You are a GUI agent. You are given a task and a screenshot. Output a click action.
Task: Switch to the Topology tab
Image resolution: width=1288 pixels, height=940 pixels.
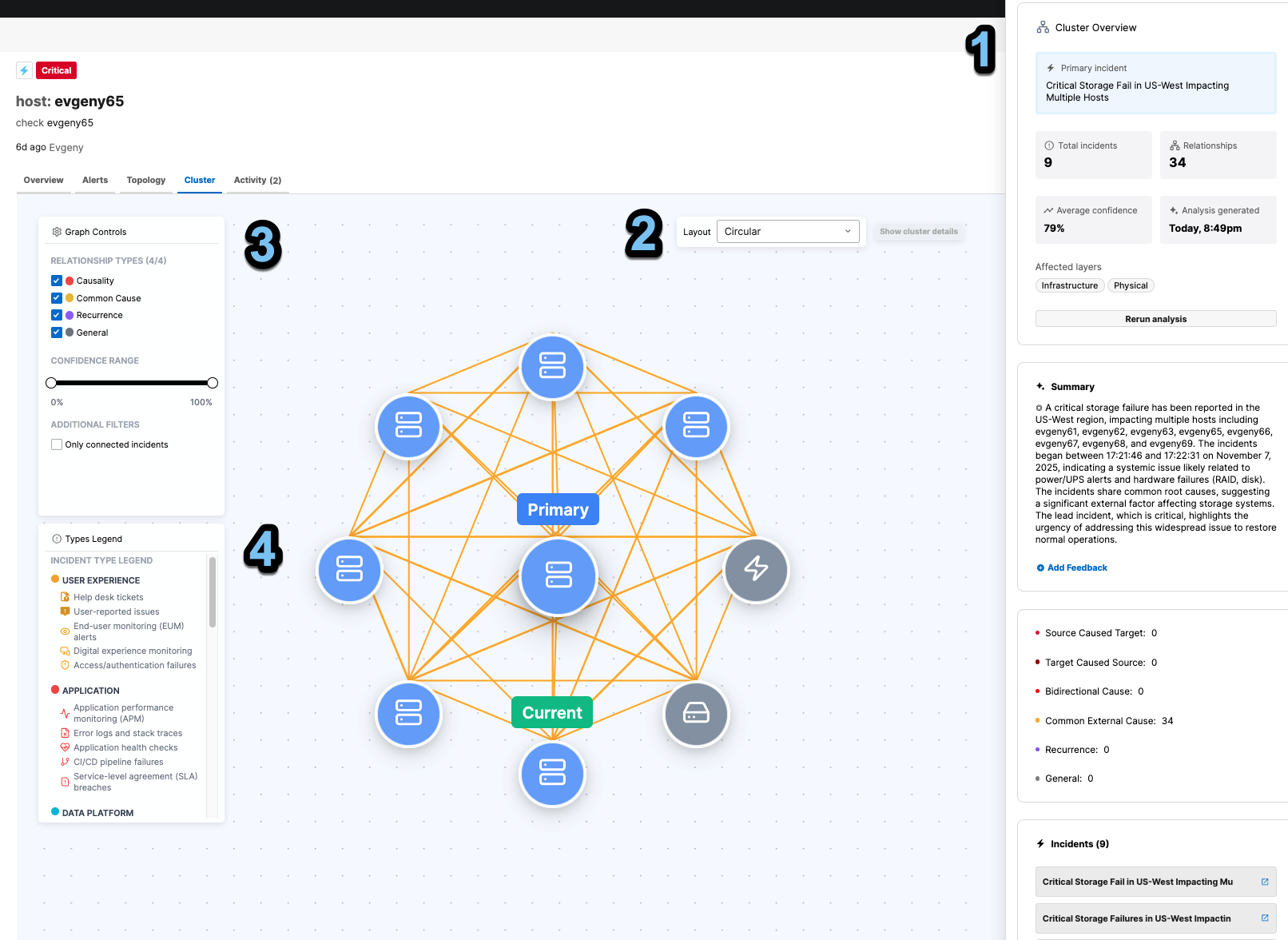pos(145,180)
